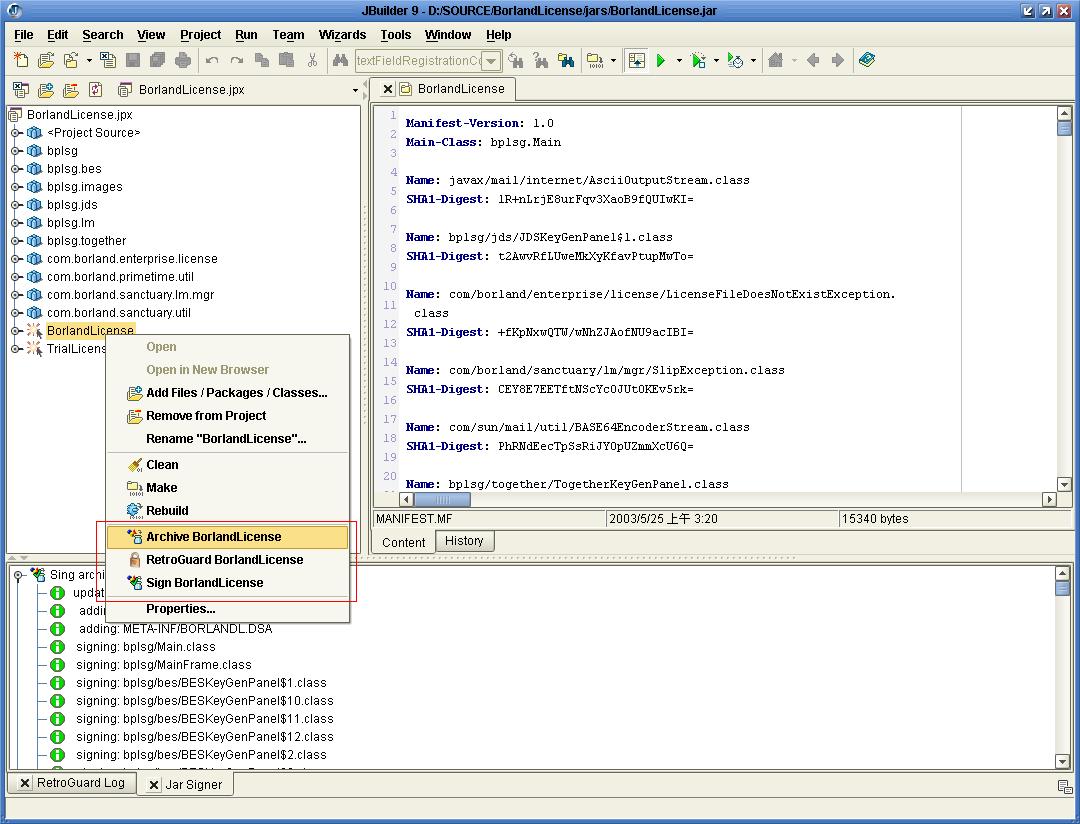The width and height of the screenshot is (1080, 824).
Task: Open the Wizards menu
Action: 342,35
